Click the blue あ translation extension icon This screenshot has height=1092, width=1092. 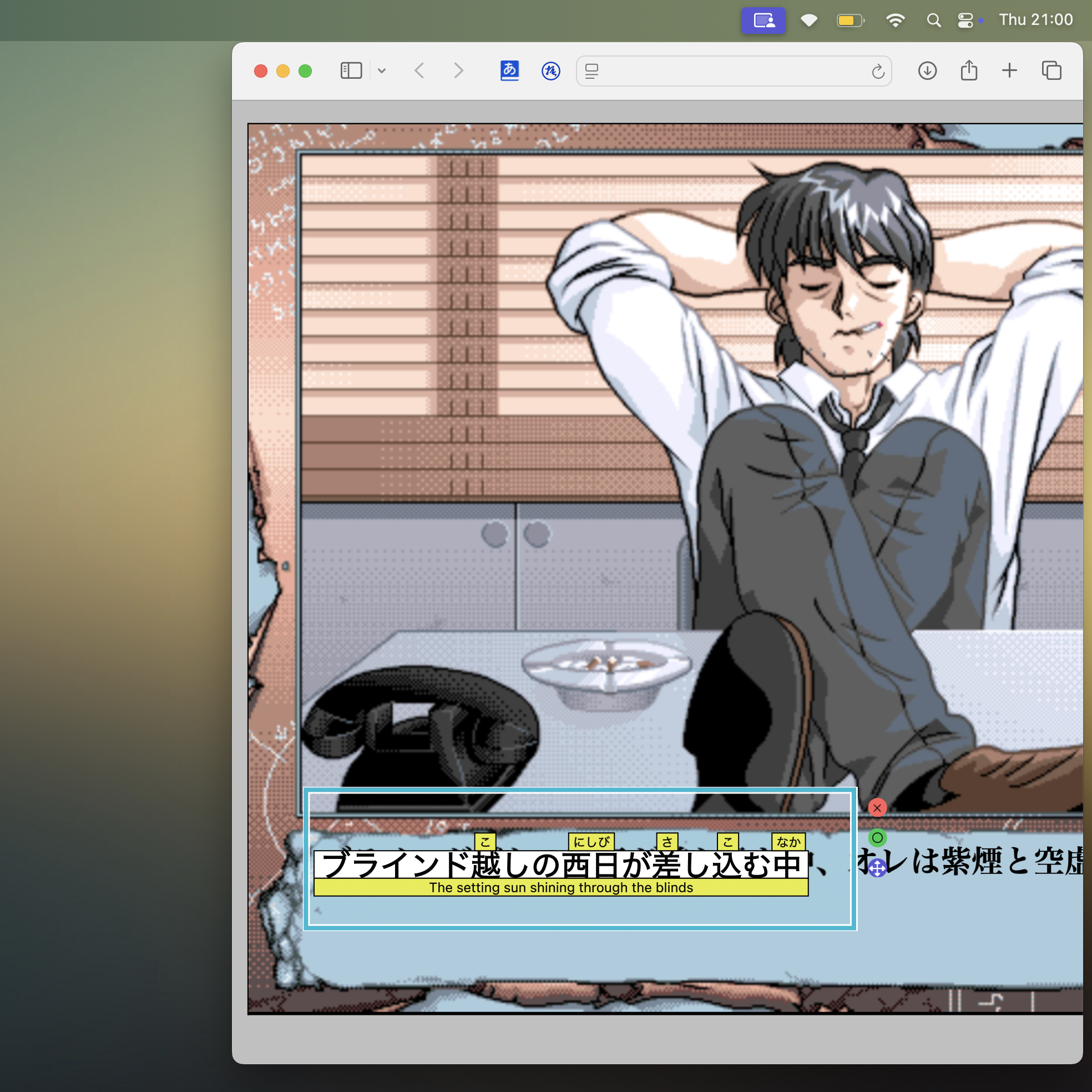pyautogui.click(x=509, y=70)
